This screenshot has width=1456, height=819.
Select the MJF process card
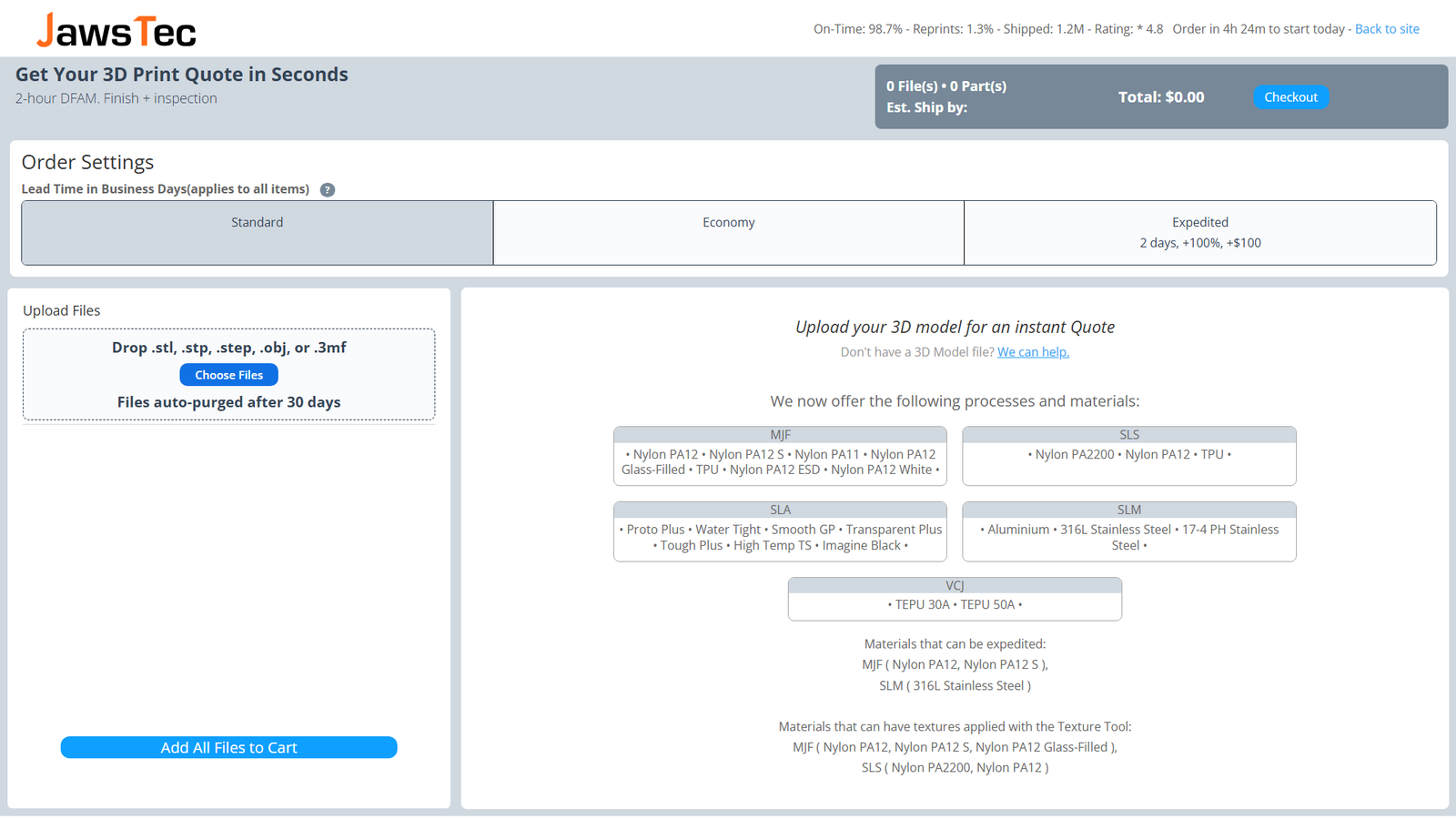coord(780,456)
